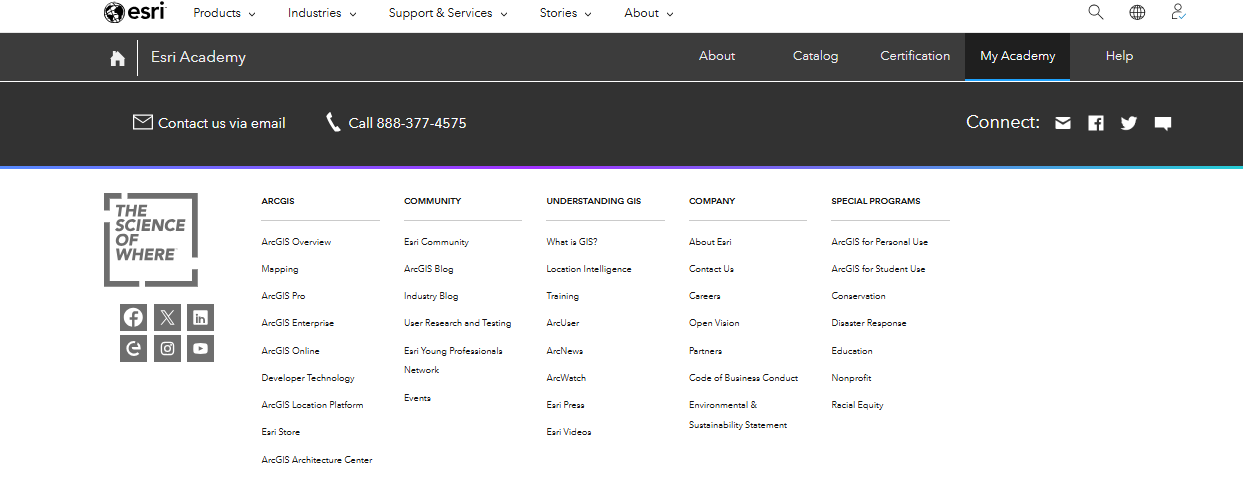1243x479 pixels.
Task: Open footer Esri Community social icon
Action: (x=133, y=349)
